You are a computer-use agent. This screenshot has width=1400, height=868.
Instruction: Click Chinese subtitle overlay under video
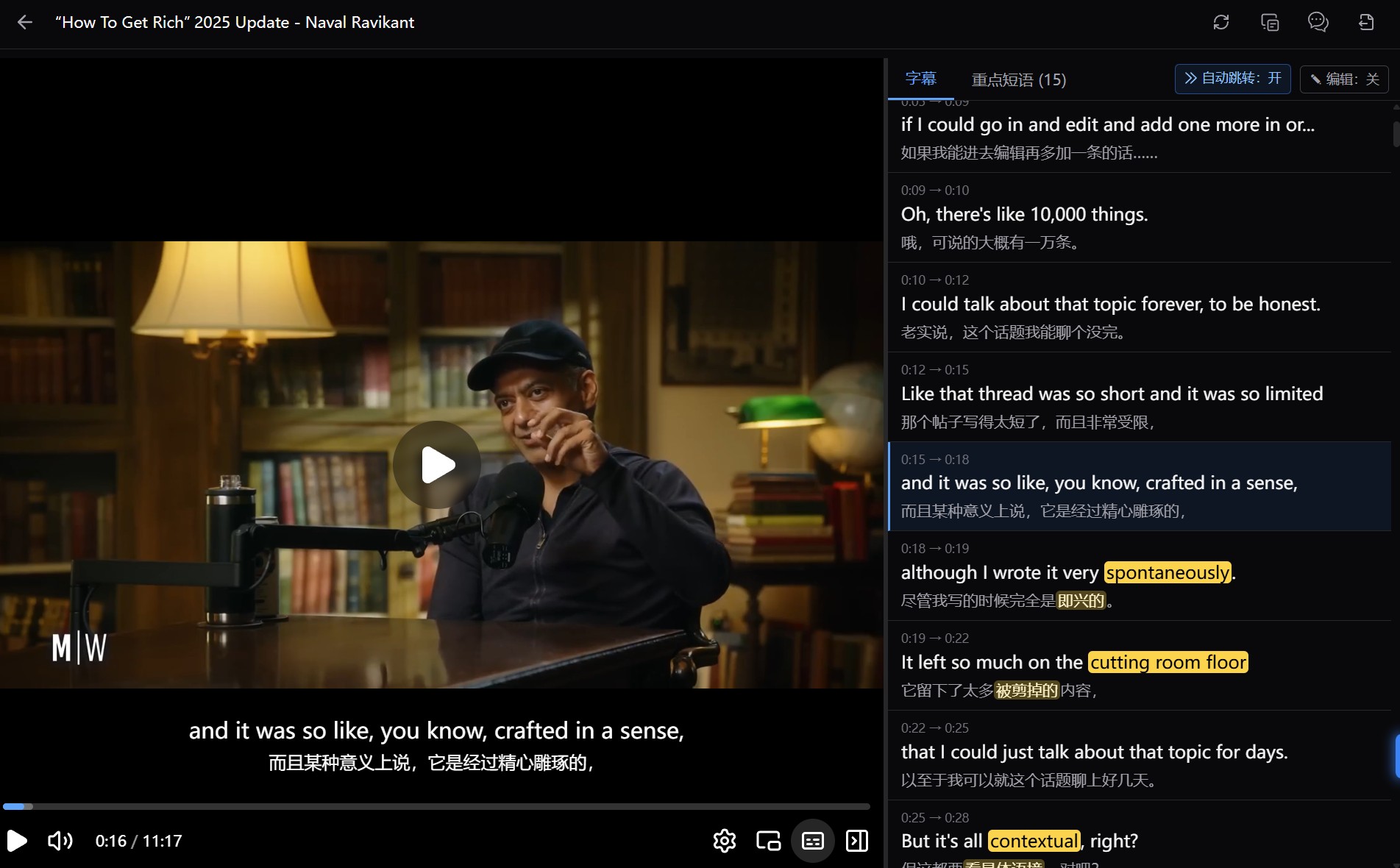432,763
